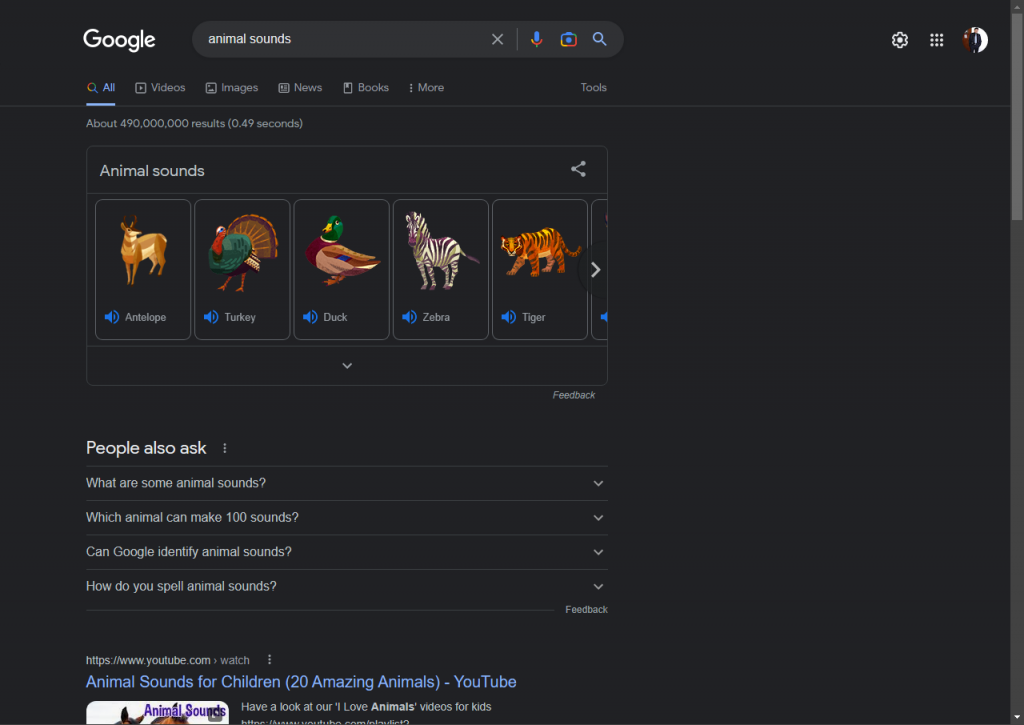Open the Animal Sounds for Children YouTube link

[301, 682]
